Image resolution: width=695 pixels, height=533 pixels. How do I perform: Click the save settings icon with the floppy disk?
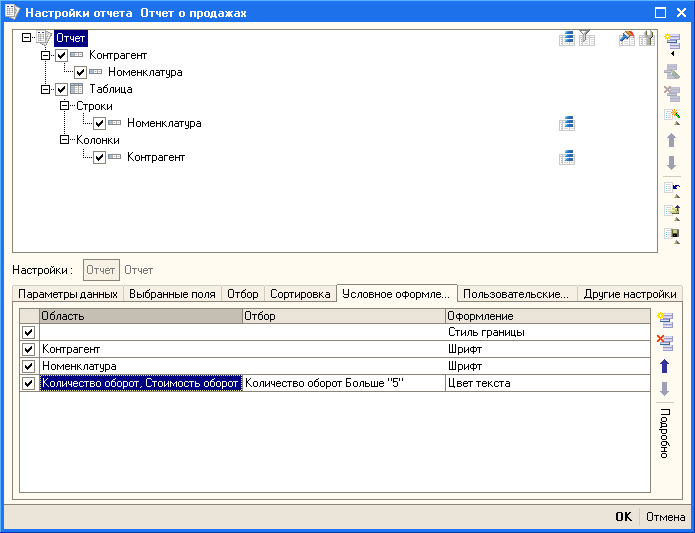pyautogui.click(x=672, y=235)
